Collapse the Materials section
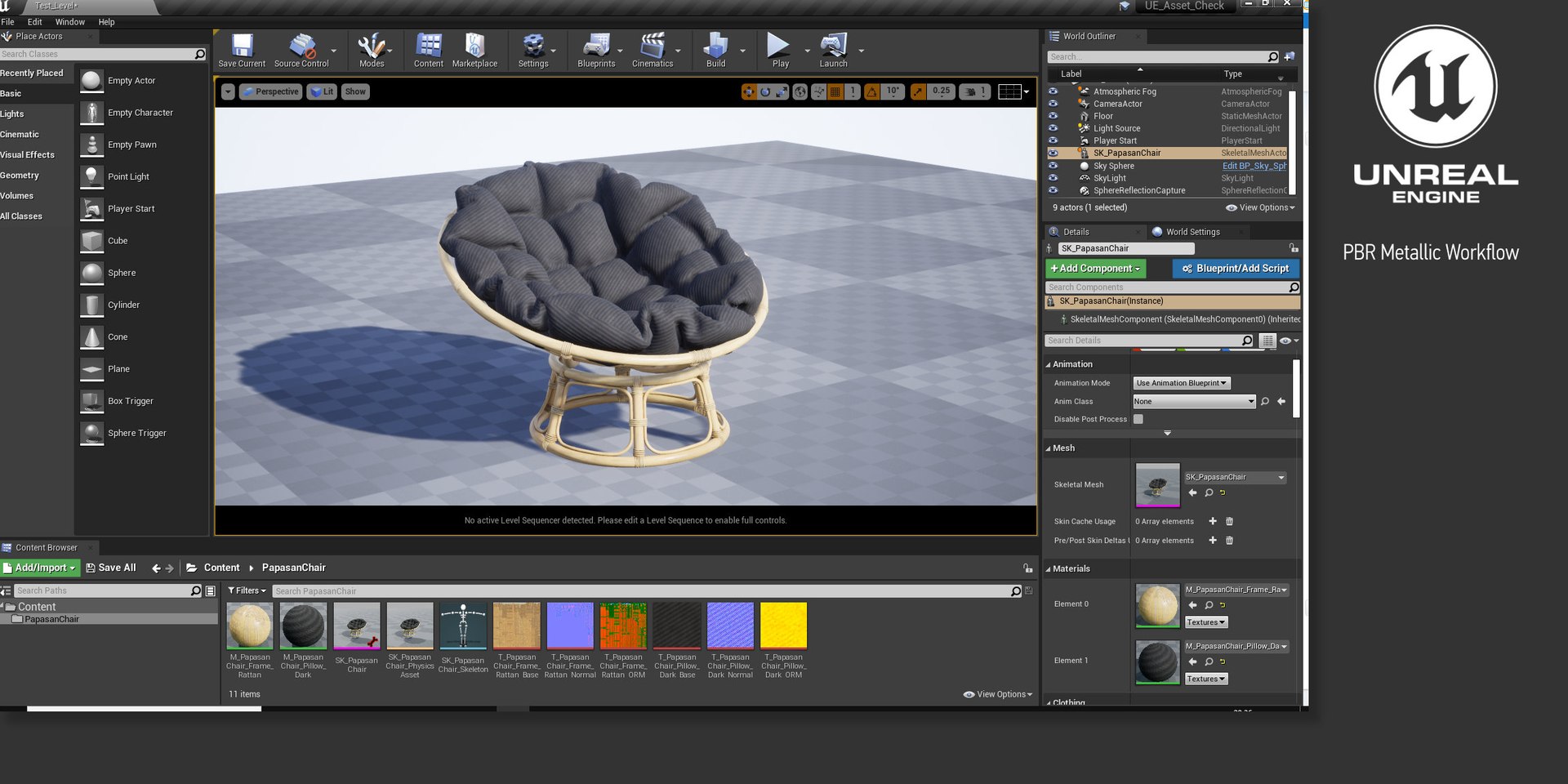 click(x=1049, y=569)
